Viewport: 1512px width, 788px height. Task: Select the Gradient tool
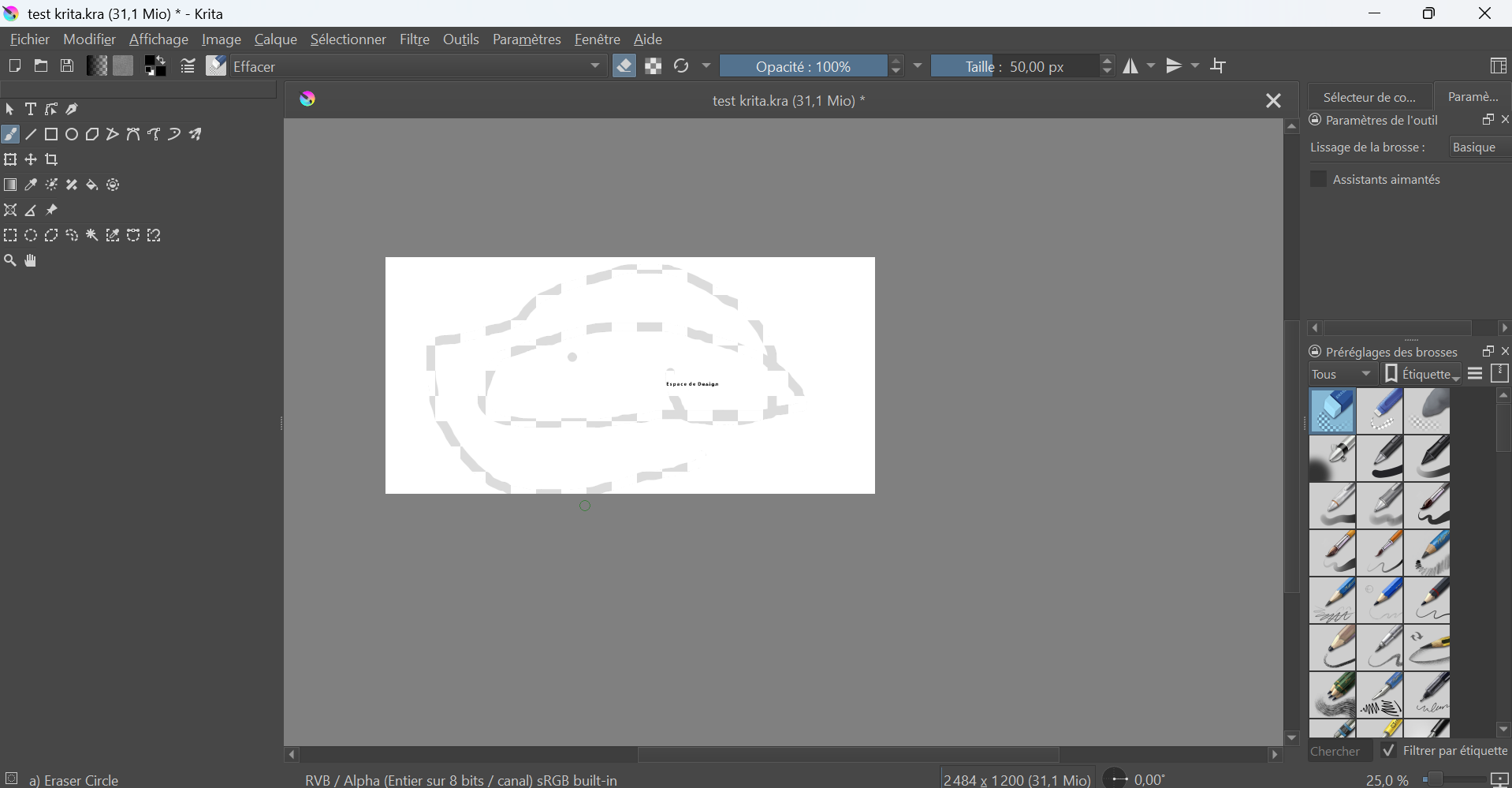point(10,185)
